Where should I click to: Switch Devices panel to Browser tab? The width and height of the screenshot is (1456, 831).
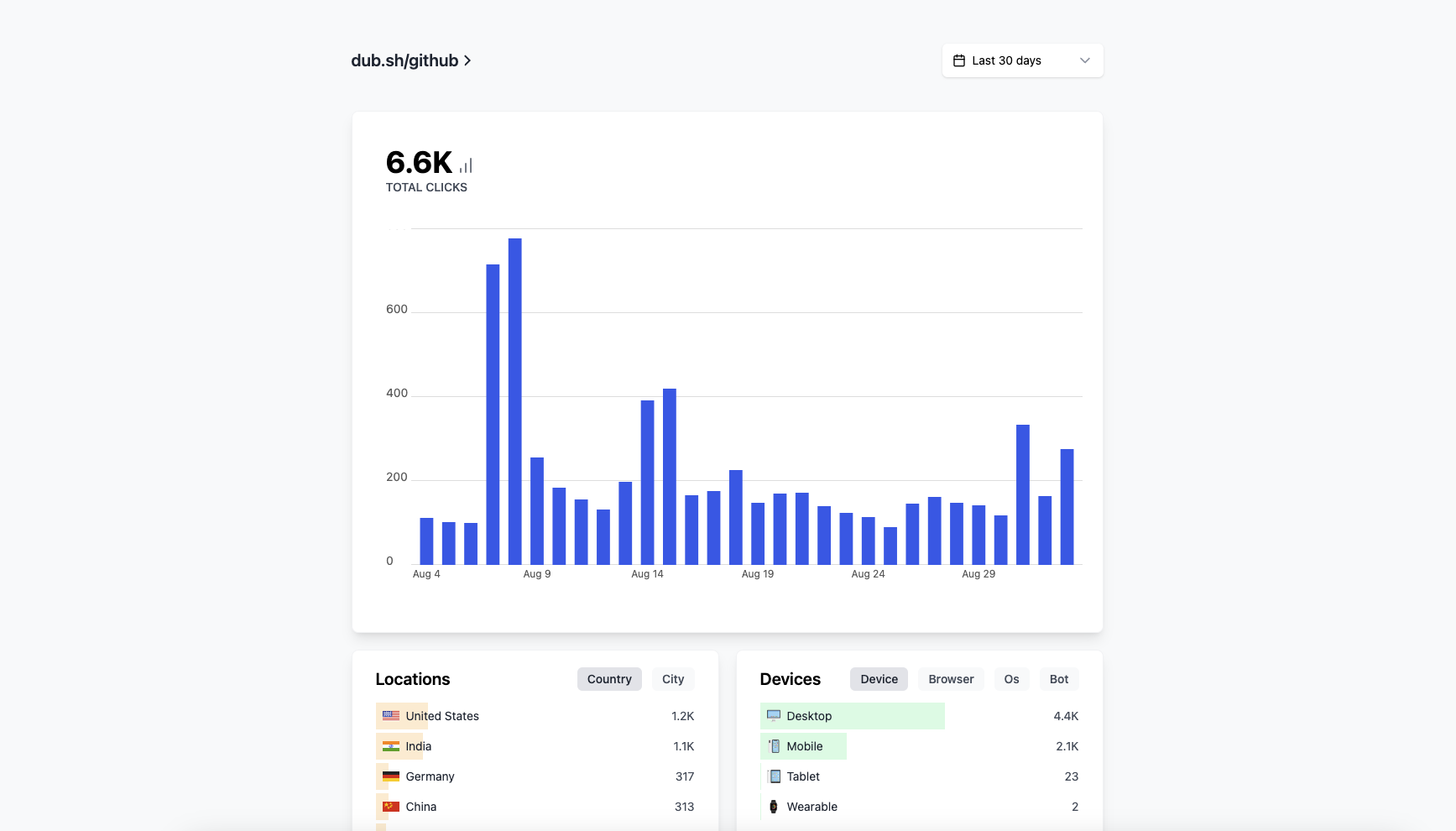951,679
